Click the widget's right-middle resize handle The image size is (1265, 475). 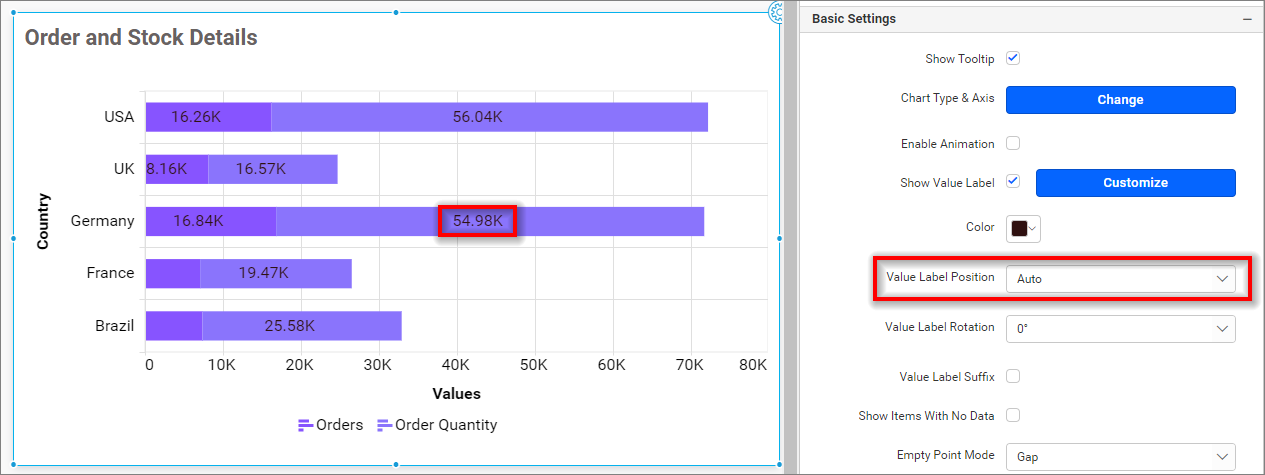[x=780, y=238]
